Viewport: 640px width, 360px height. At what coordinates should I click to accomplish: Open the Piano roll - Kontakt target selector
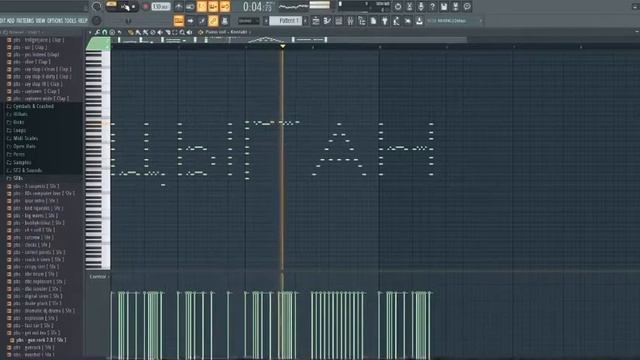click(226, 32)
